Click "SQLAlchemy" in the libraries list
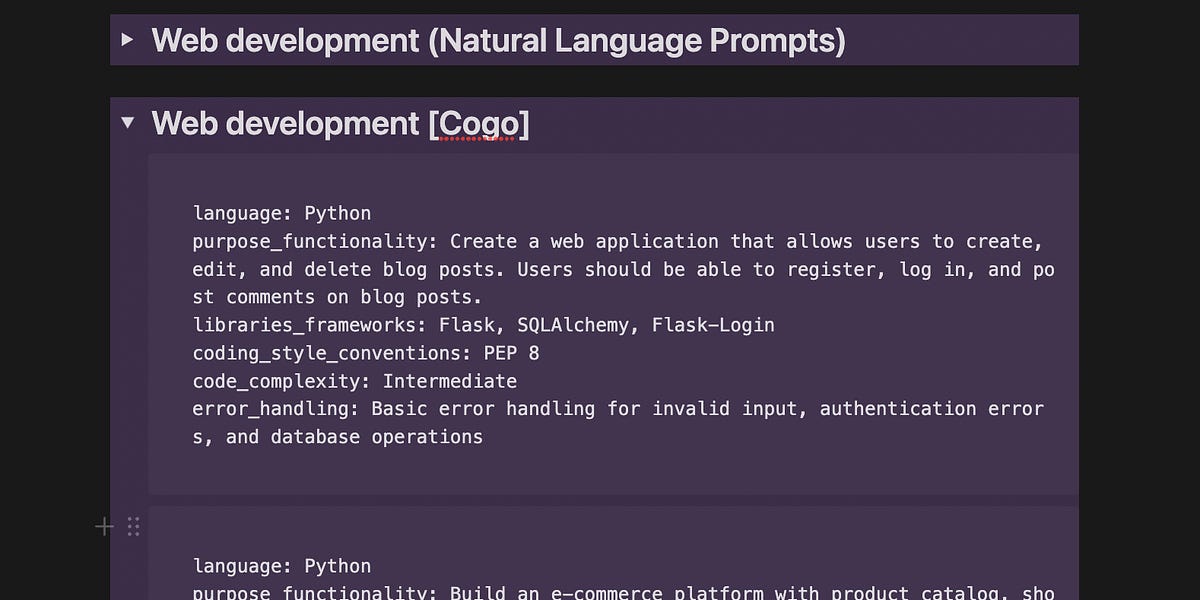 (571, 324)
